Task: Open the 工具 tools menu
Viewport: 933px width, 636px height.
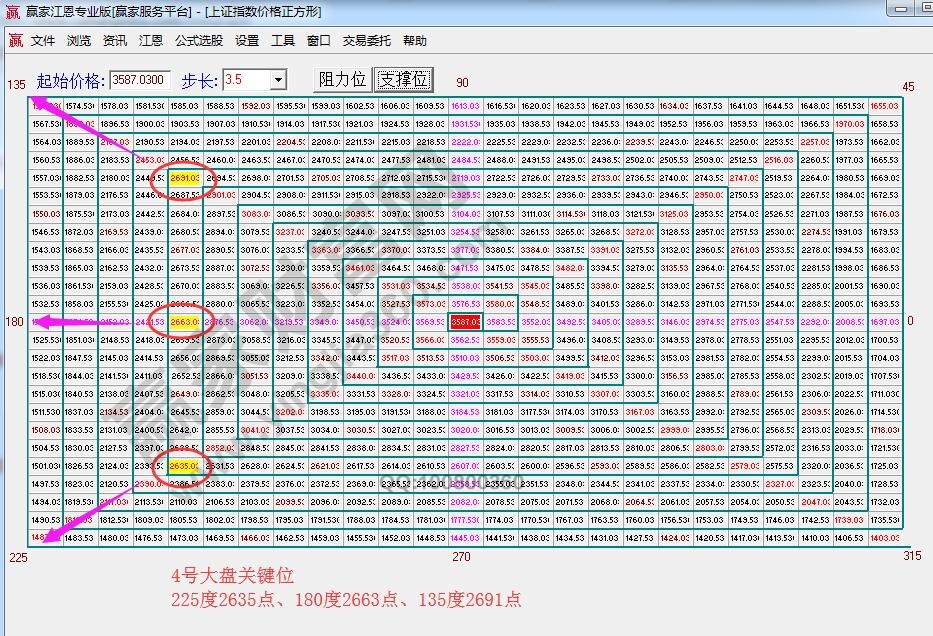Action: (285, 41)
